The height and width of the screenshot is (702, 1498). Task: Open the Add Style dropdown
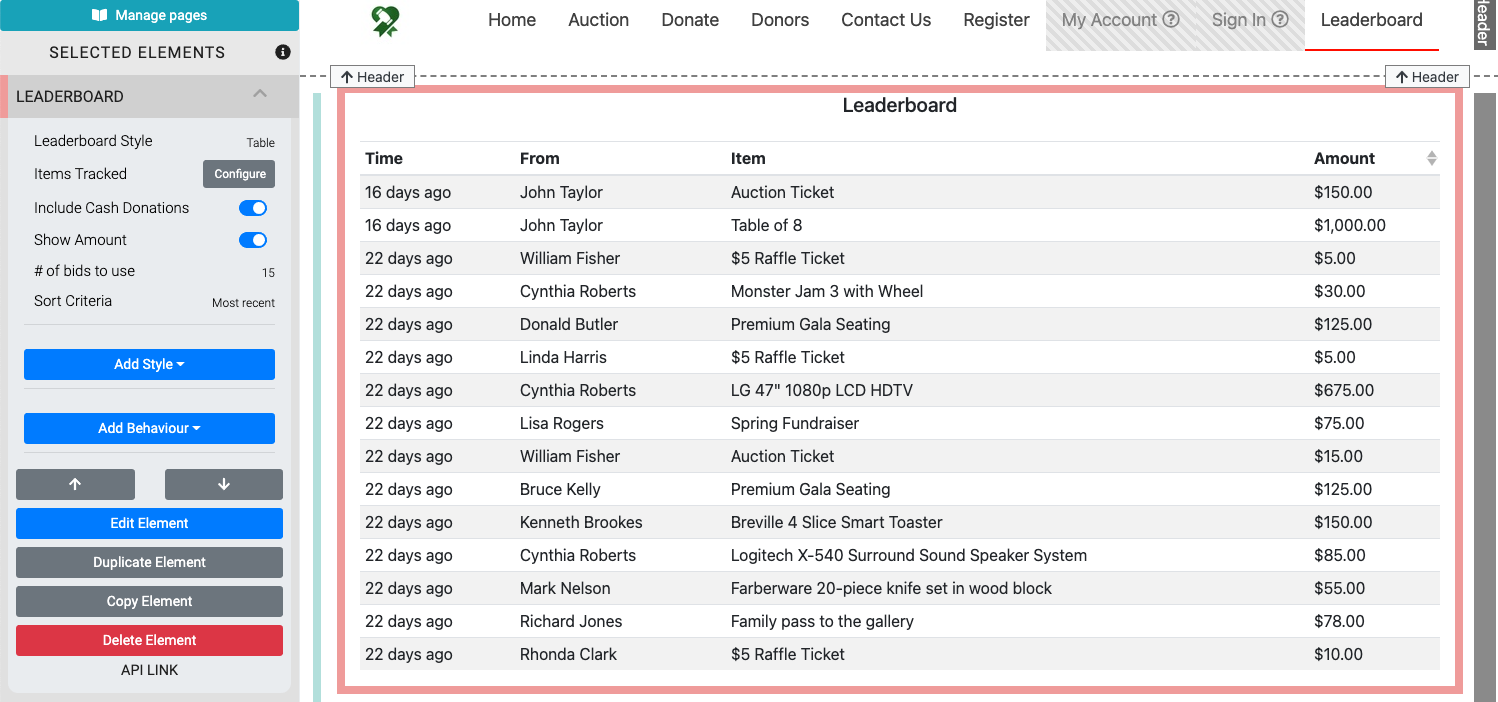pos(149,364)
